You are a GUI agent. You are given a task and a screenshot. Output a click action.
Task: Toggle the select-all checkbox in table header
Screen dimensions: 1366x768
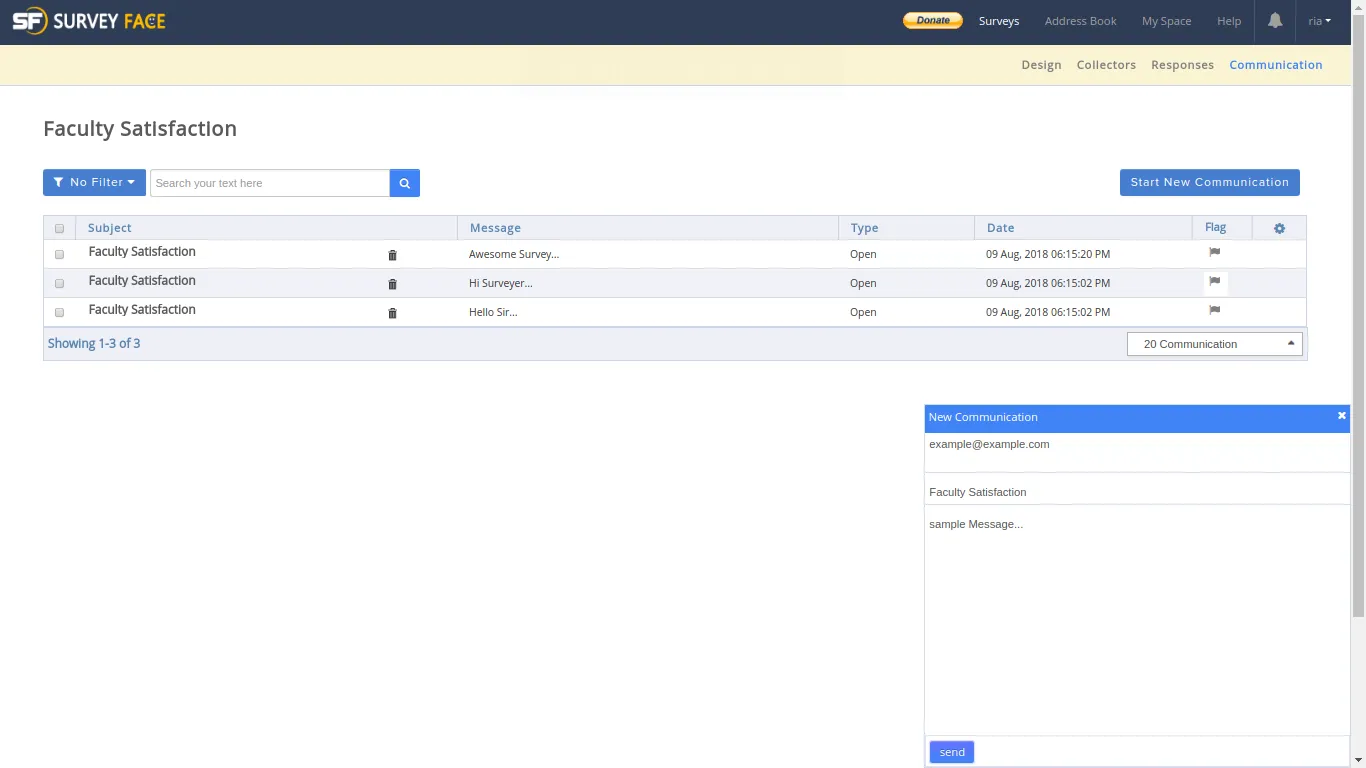(x=59, y=229)
